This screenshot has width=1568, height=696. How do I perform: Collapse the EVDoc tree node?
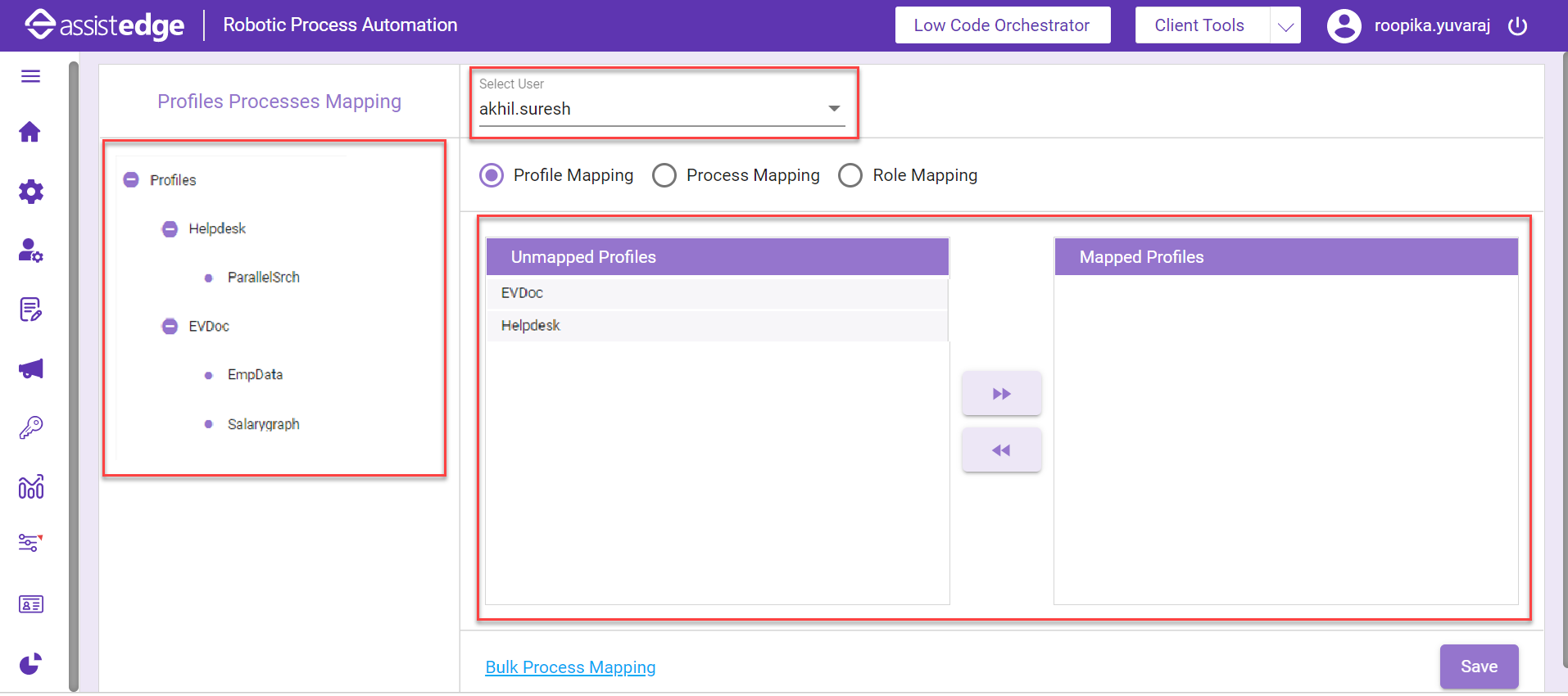tap(170, 327)
